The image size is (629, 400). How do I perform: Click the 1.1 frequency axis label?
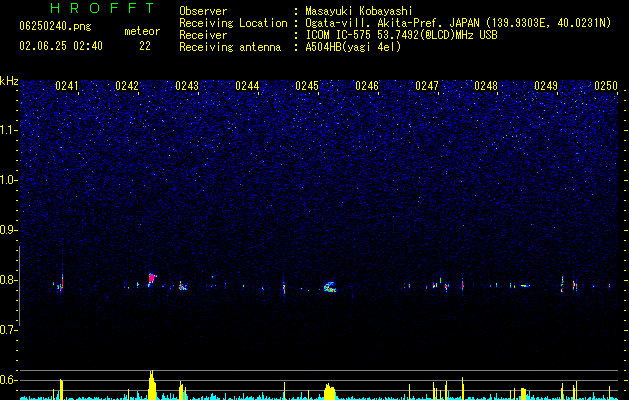pyautogui.click(x=9, y=130)
